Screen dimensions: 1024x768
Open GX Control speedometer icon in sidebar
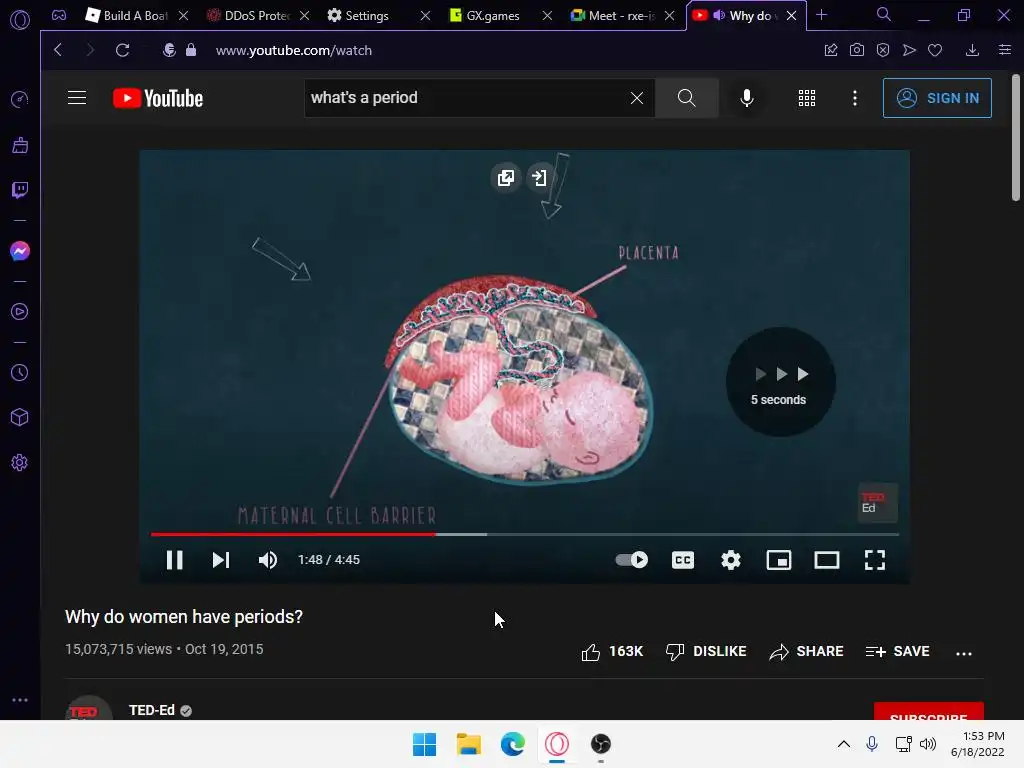(x=20, y=99)
